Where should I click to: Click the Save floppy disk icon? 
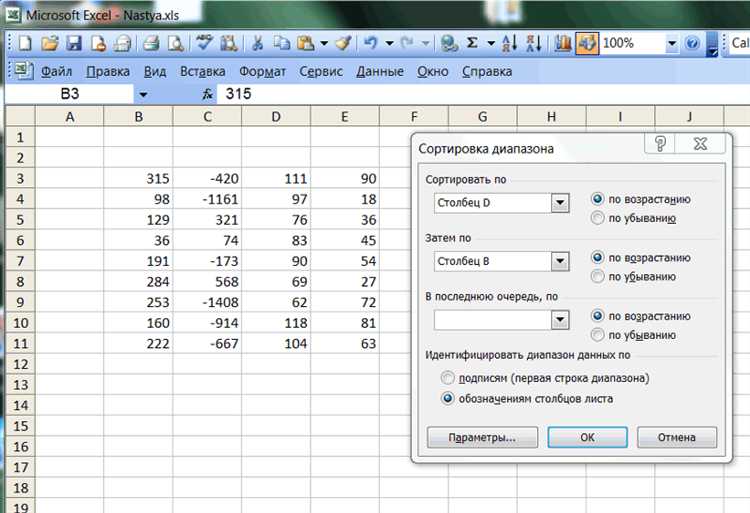click(x=74, y=44)
